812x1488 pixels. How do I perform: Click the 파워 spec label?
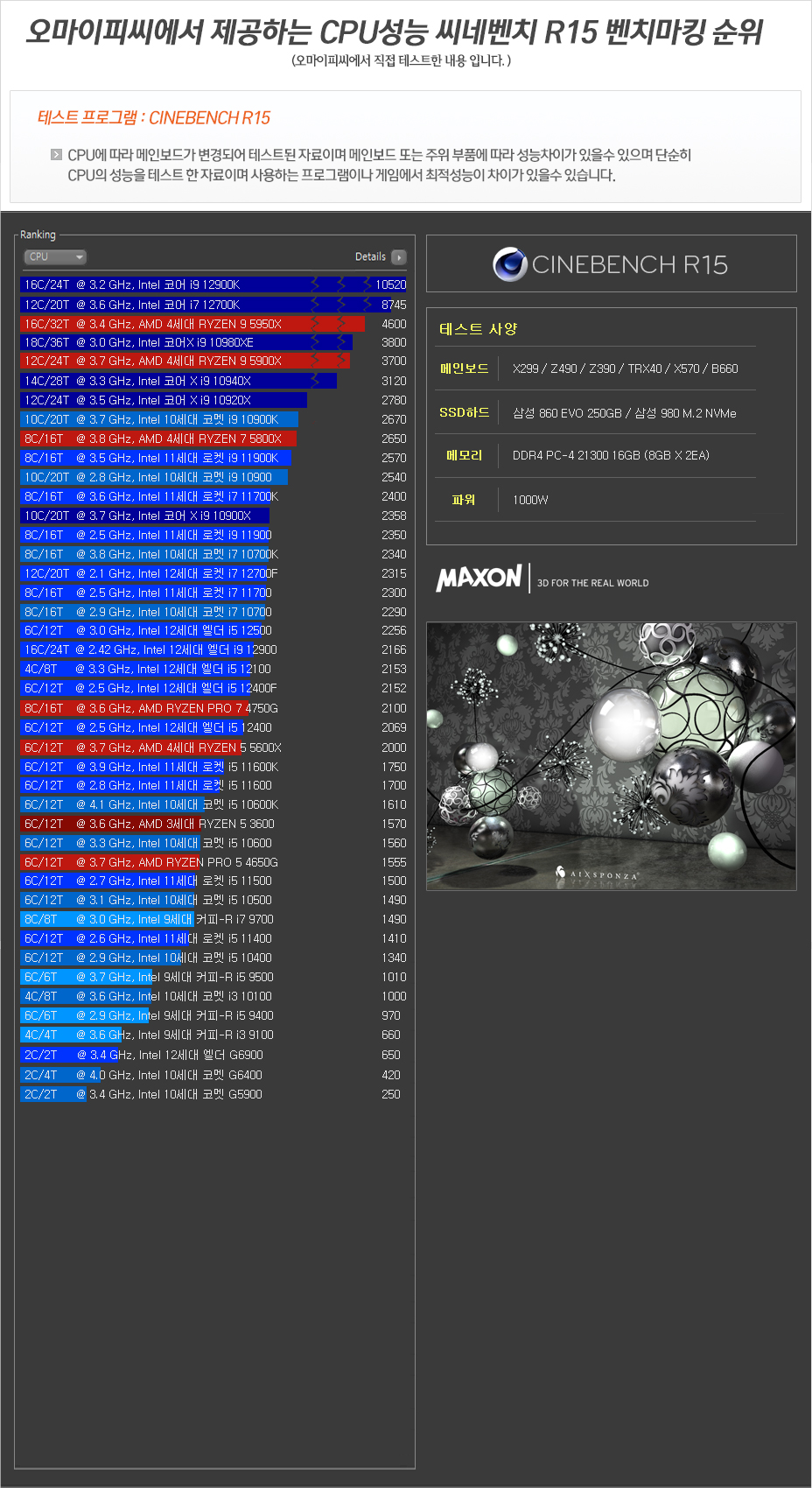point(464,500)
